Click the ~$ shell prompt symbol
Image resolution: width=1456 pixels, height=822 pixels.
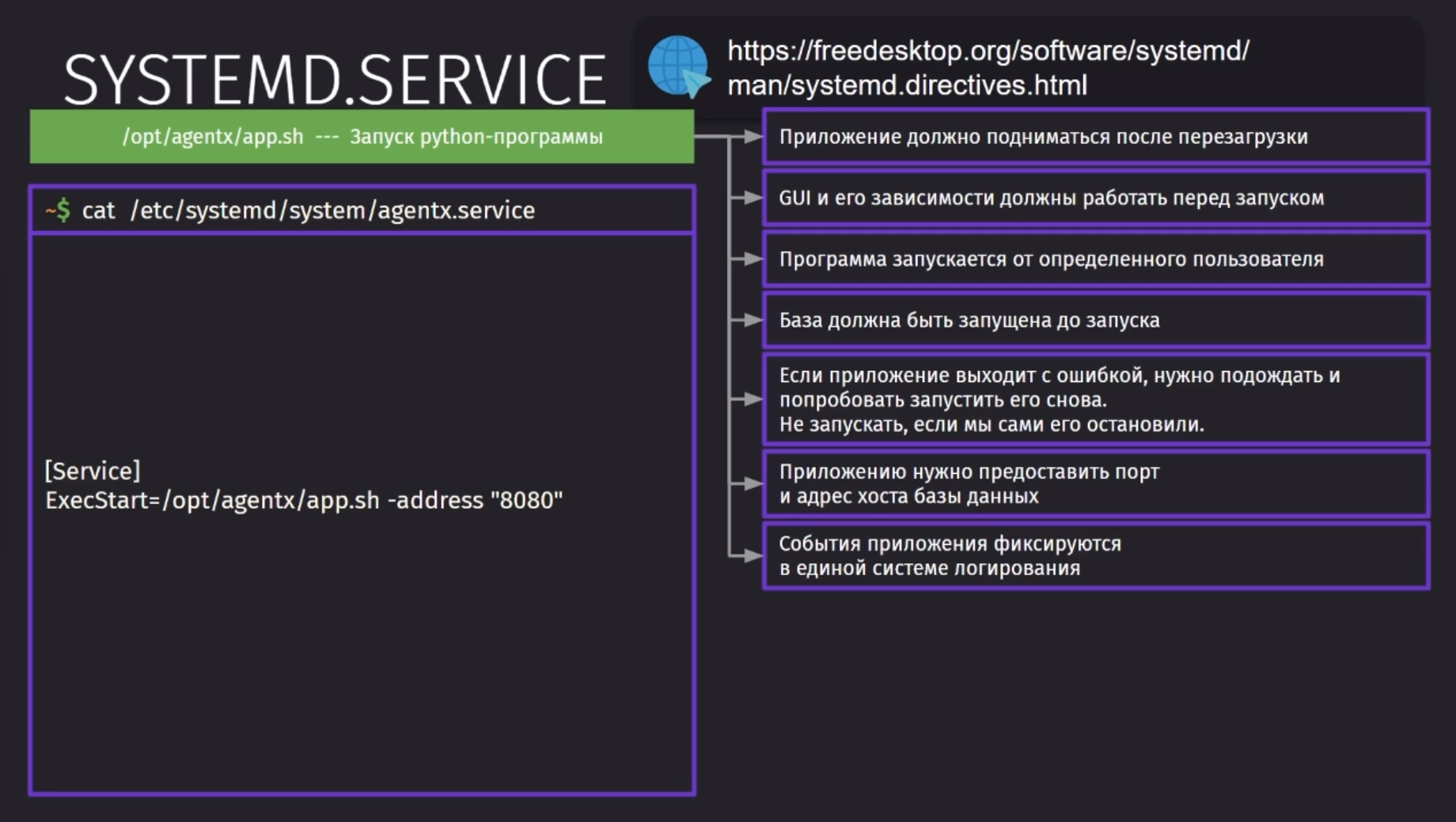pos(58,210)
